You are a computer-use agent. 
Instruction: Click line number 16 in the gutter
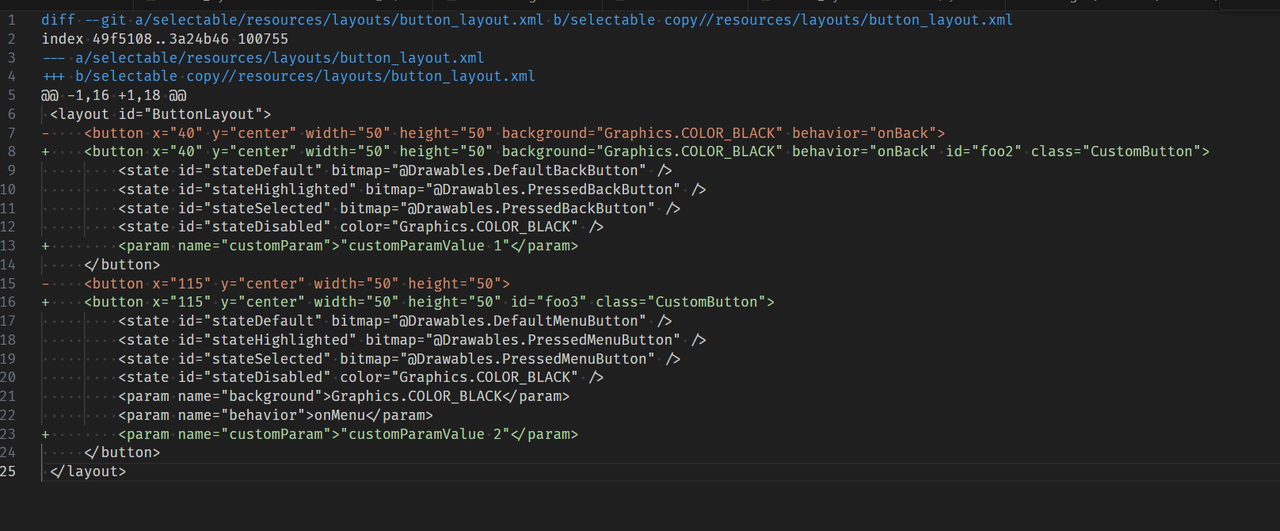pyautogui.click(x=8, y=301)
